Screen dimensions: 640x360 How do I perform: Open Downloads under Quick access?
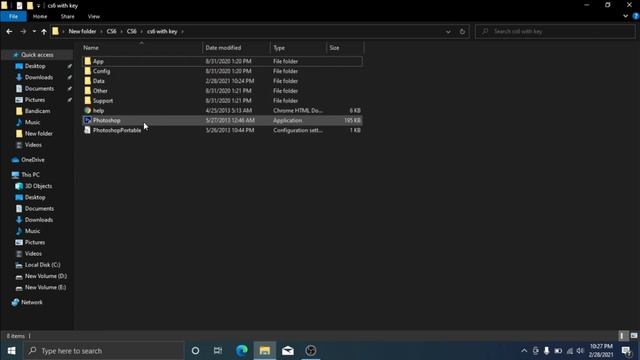[x=38, y=77]
